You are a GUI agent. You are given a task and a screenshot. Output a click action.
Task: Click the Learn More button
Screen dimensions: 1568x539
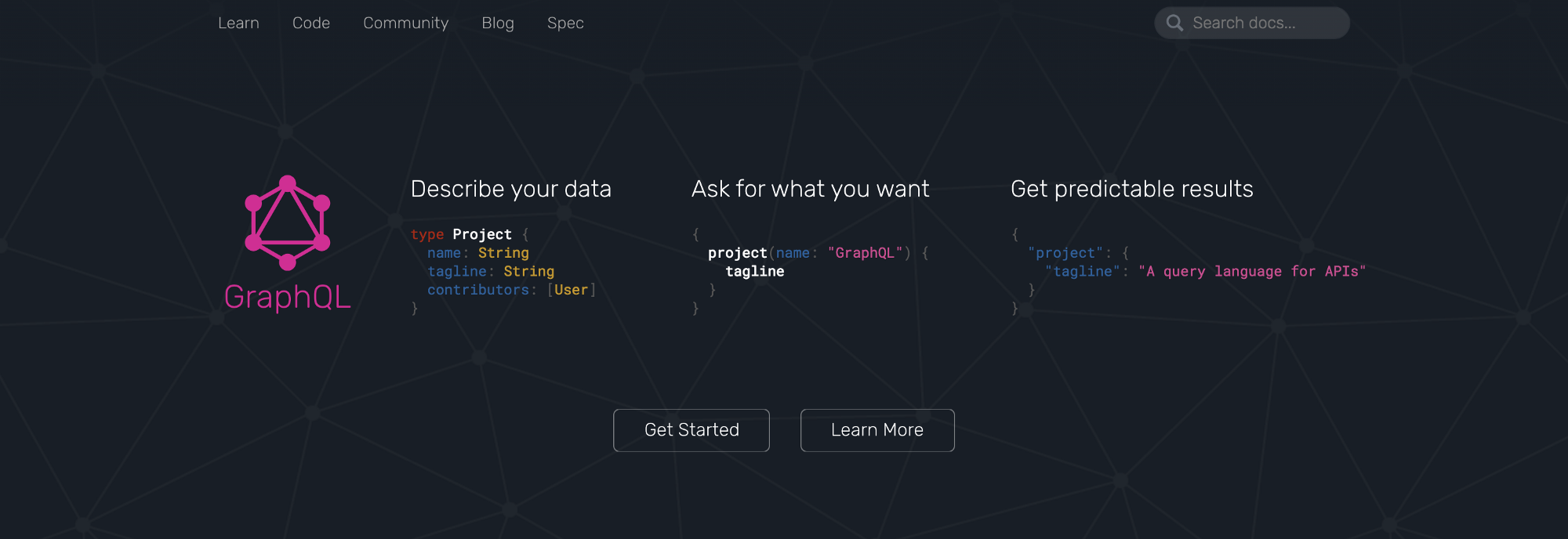(x=877, y=430)
